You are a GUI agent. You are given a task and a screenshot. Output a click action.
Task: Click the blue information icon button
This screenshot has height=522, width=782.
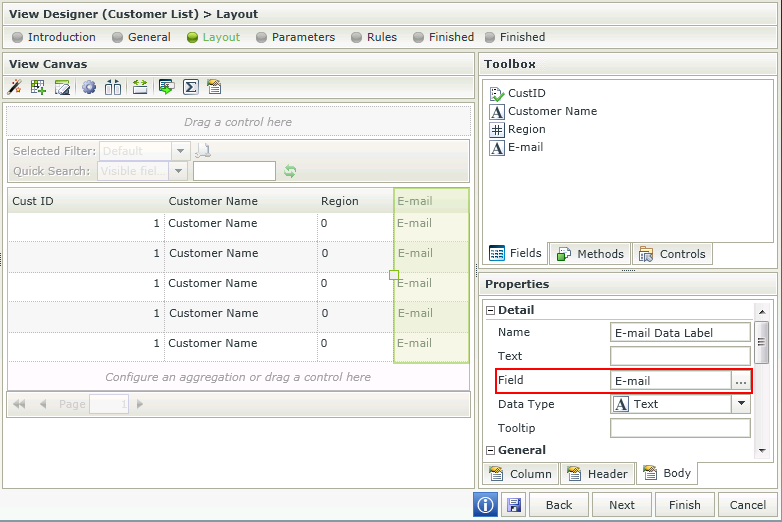(485, 505)
